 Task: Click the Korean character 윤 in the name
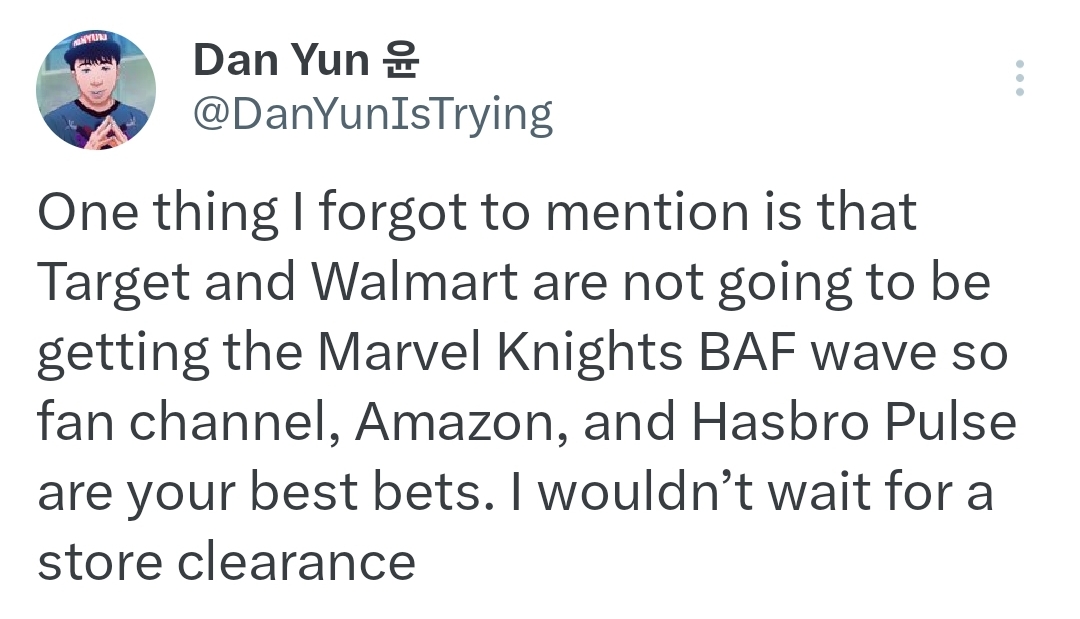[400, 60]
